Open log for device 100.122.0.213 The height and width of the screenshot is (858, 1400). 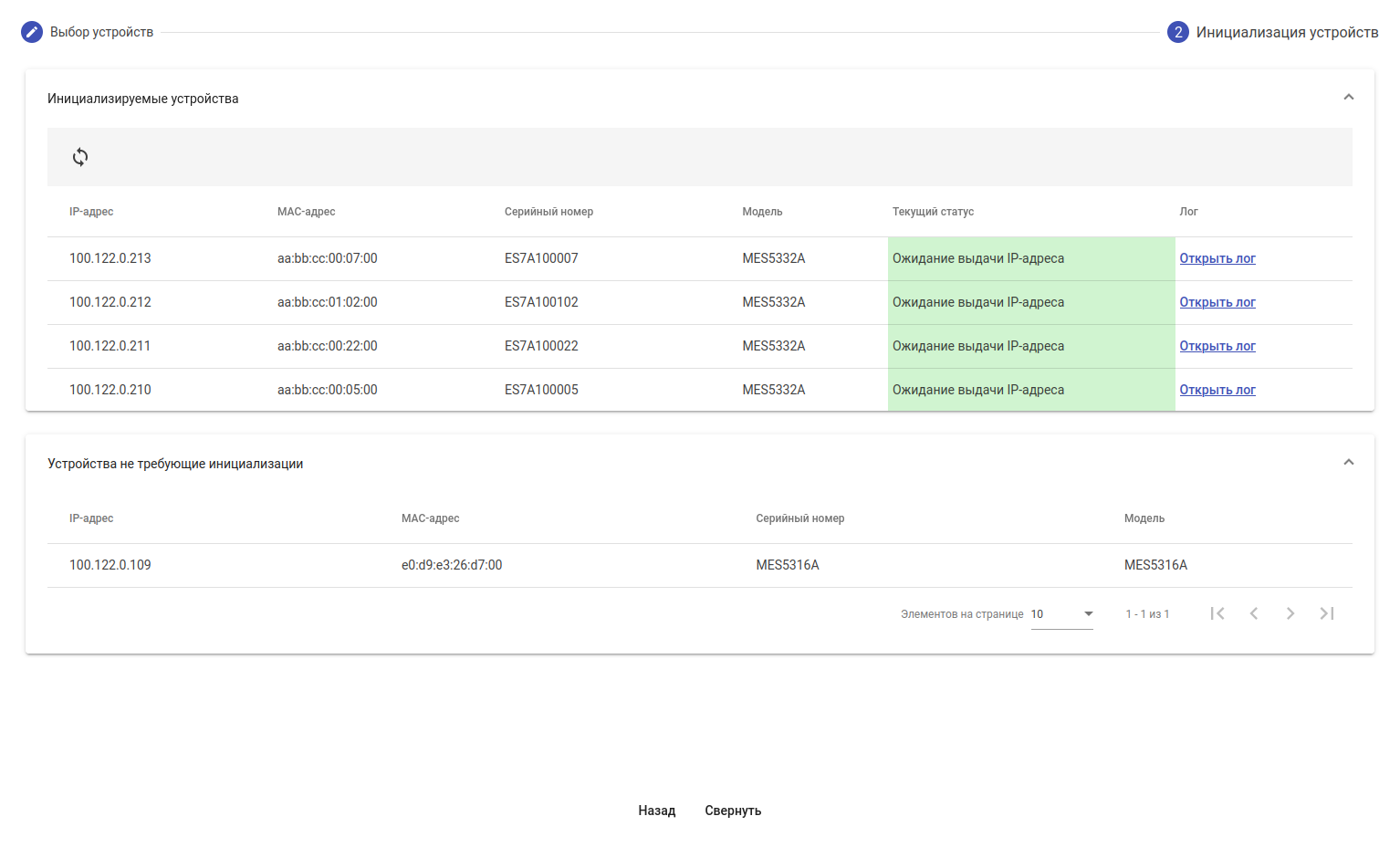tap(1217, 258)
